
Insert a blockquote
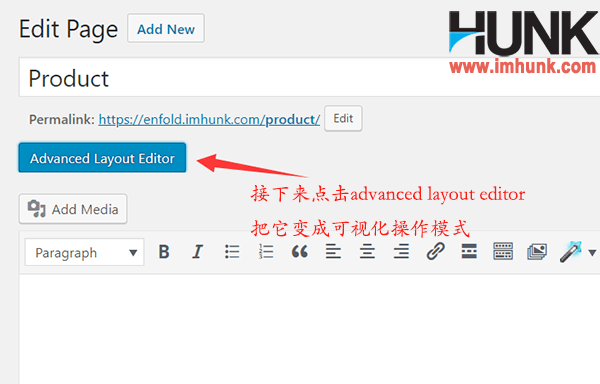pyautogui.click(x=300, y=252)
